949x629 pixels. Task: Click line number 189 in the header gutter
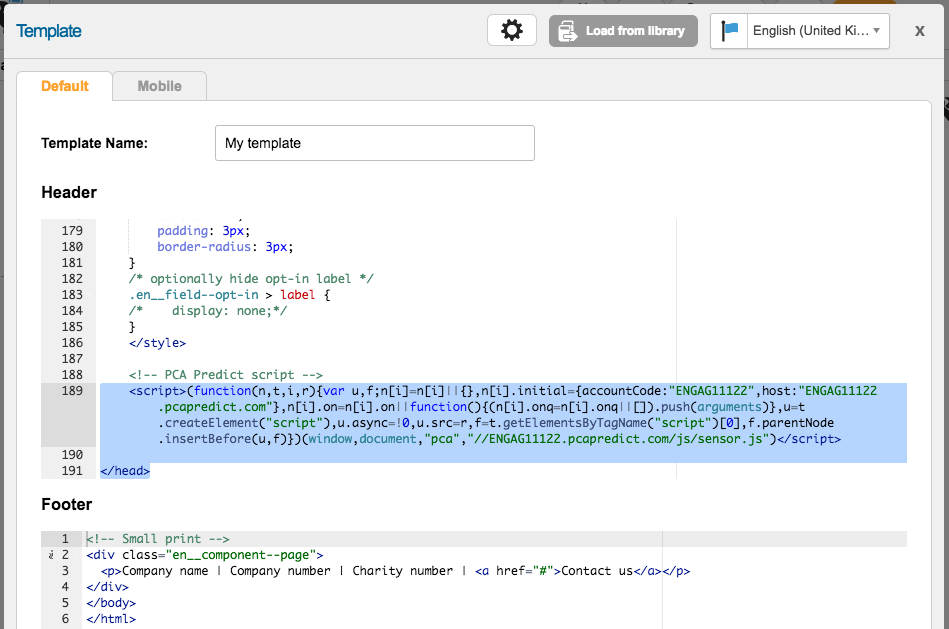71,391
